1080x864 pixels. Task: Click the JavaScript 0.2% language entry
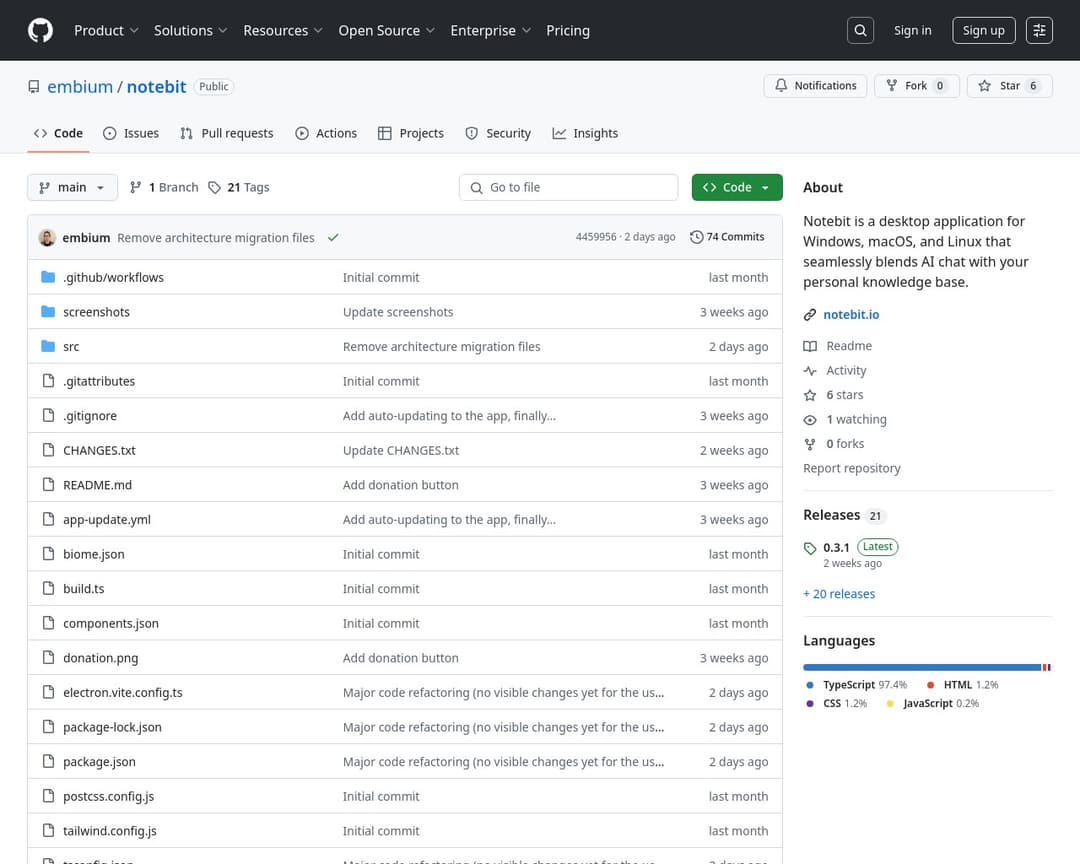[x=933, y=703]
